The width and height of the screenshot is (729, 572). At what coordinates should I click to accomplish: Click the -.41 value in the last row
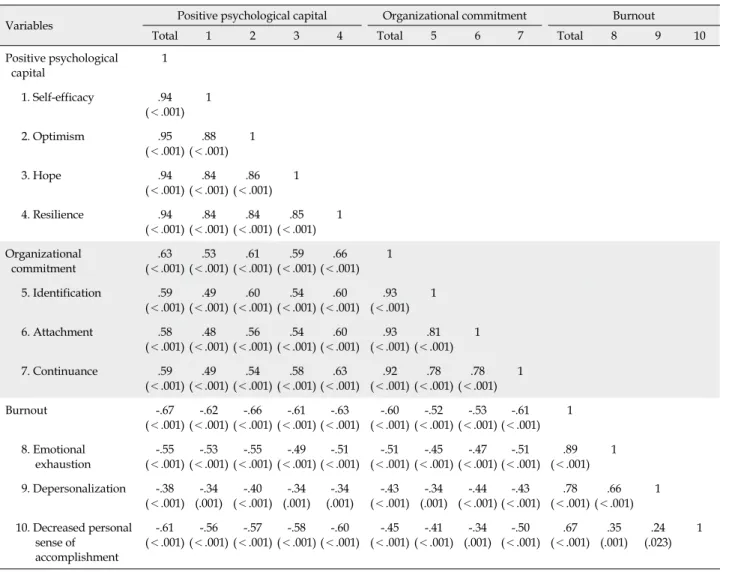(x=433, y=528)
